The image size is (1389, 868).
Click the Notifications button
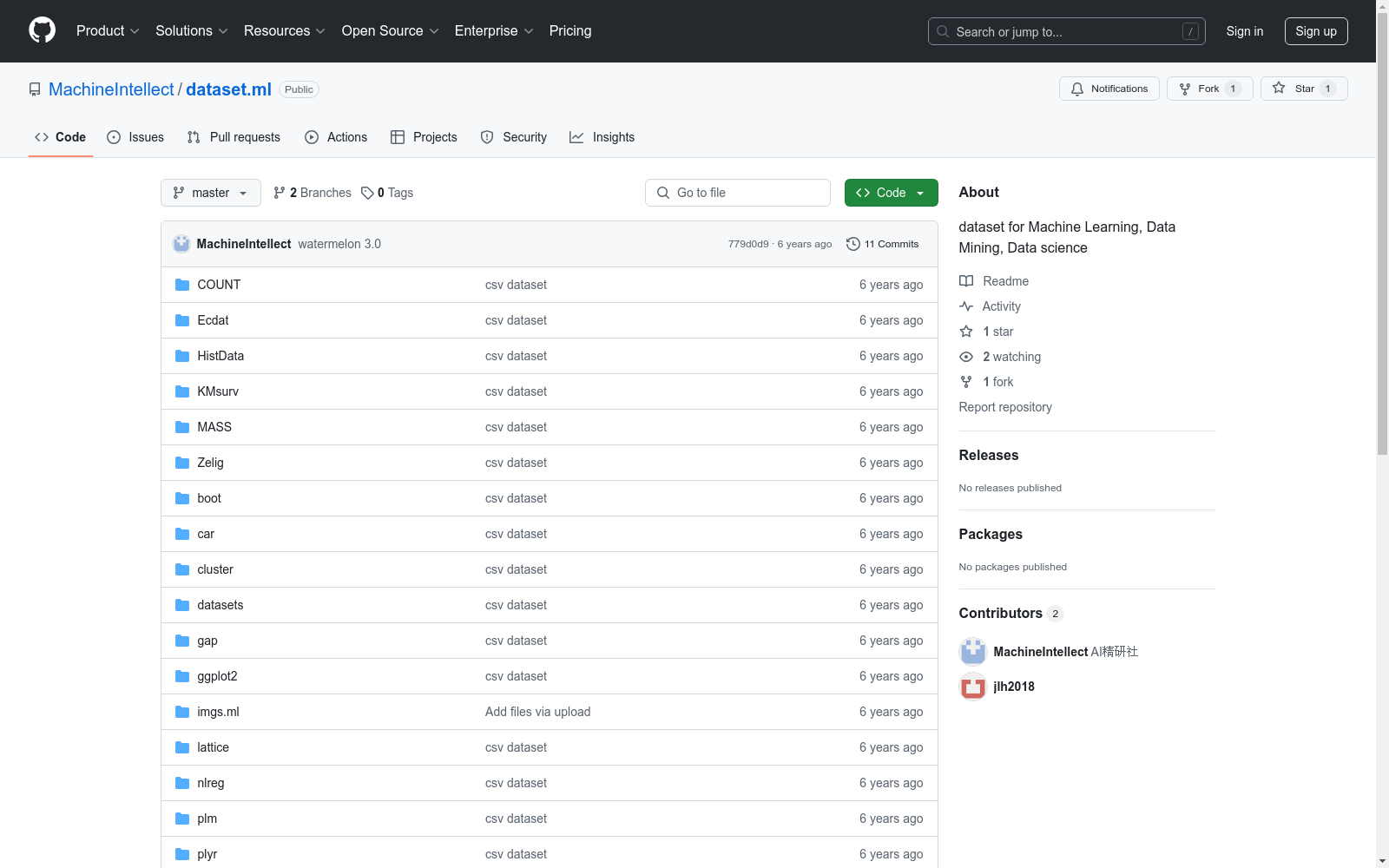pyautogui.click(x=1109, y=89)
